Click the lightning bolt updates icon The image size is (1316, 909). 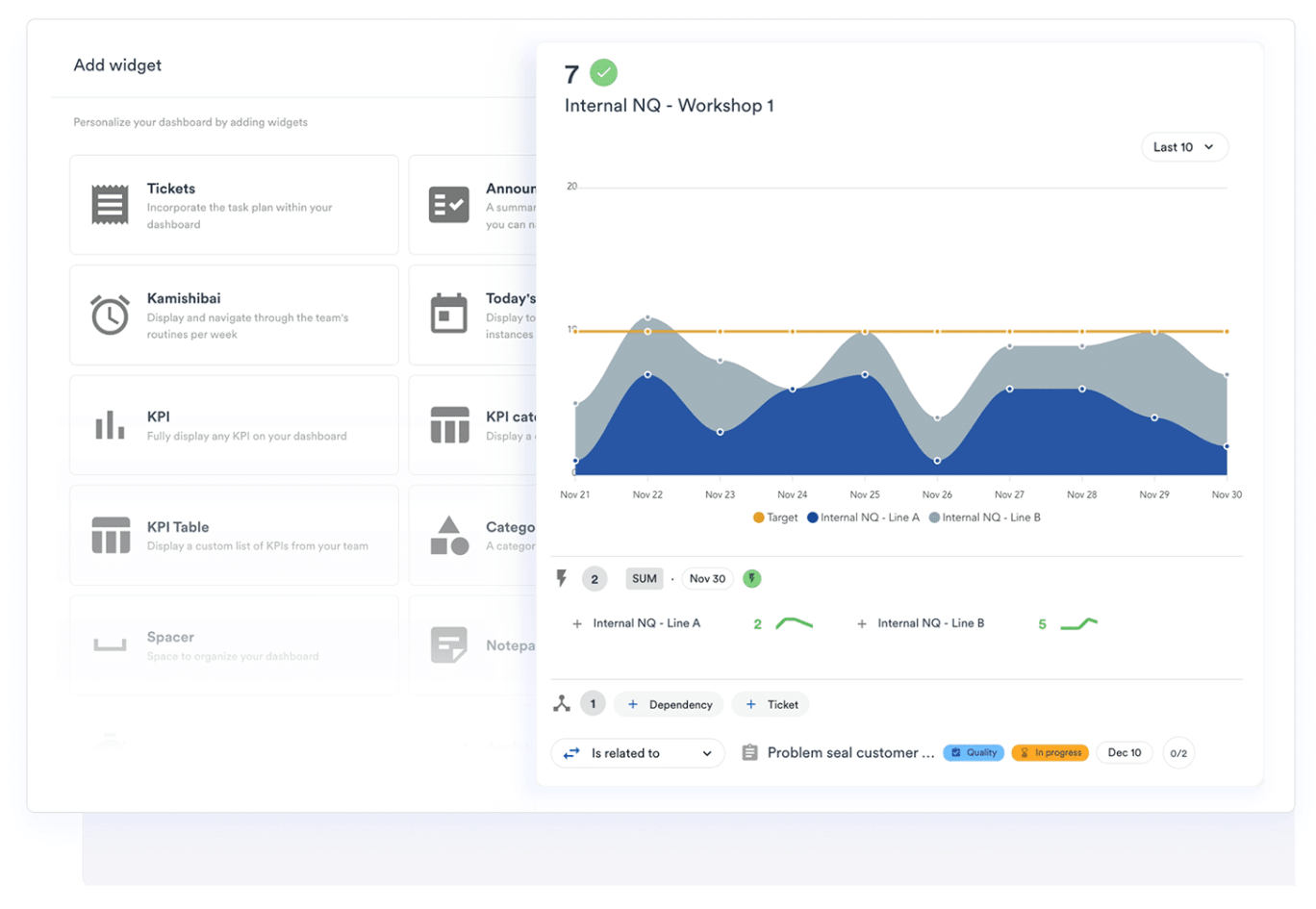pos(564,578)
